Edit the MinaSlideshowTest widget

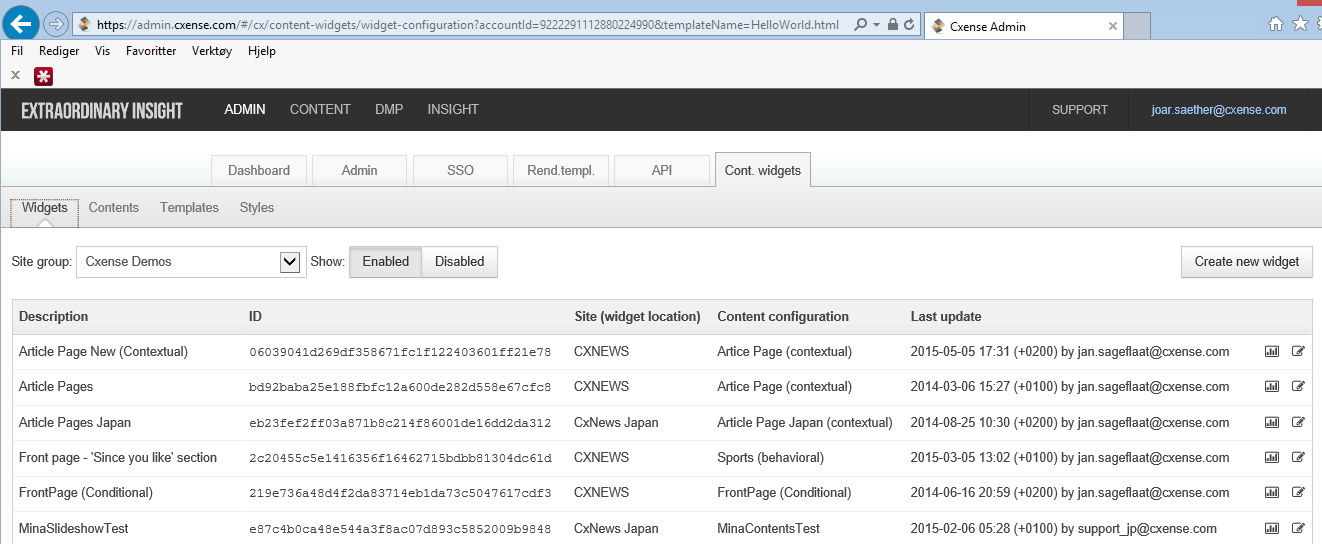coord(1299,528)
